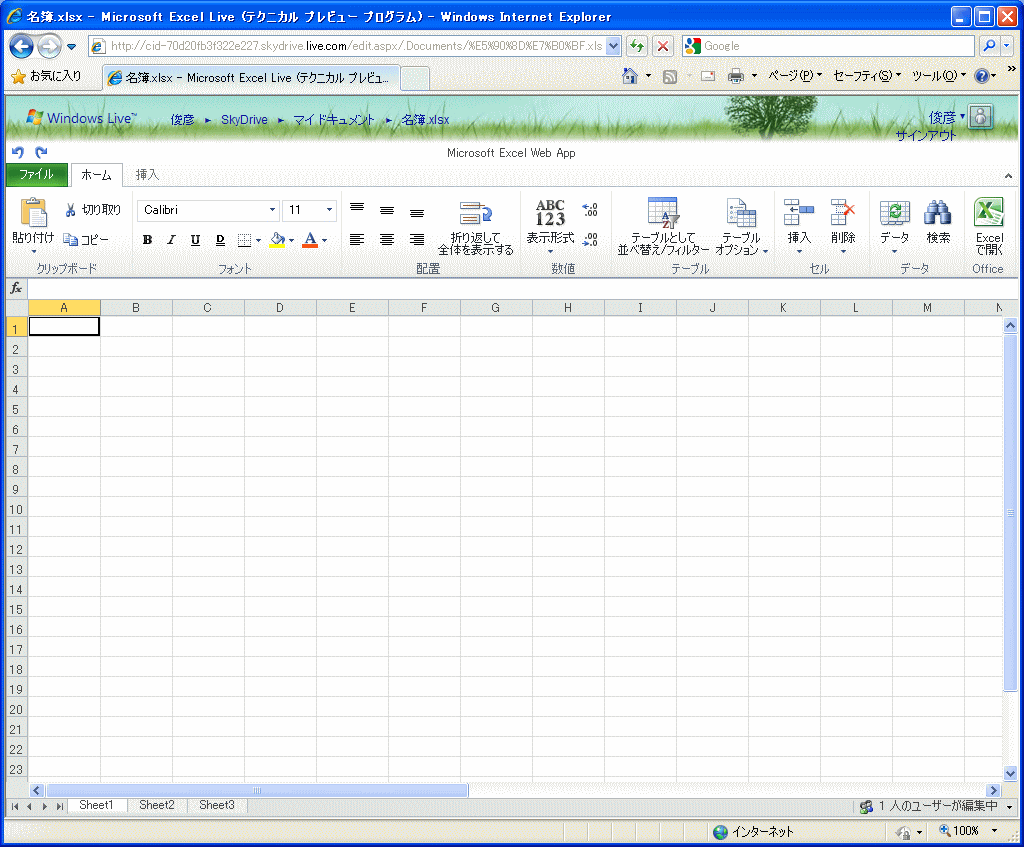Image resolution: width=1024 pixels, height=847 pixels.
Task: Open the SkyDrive breadcrumb link
Action: pos(244,120)
